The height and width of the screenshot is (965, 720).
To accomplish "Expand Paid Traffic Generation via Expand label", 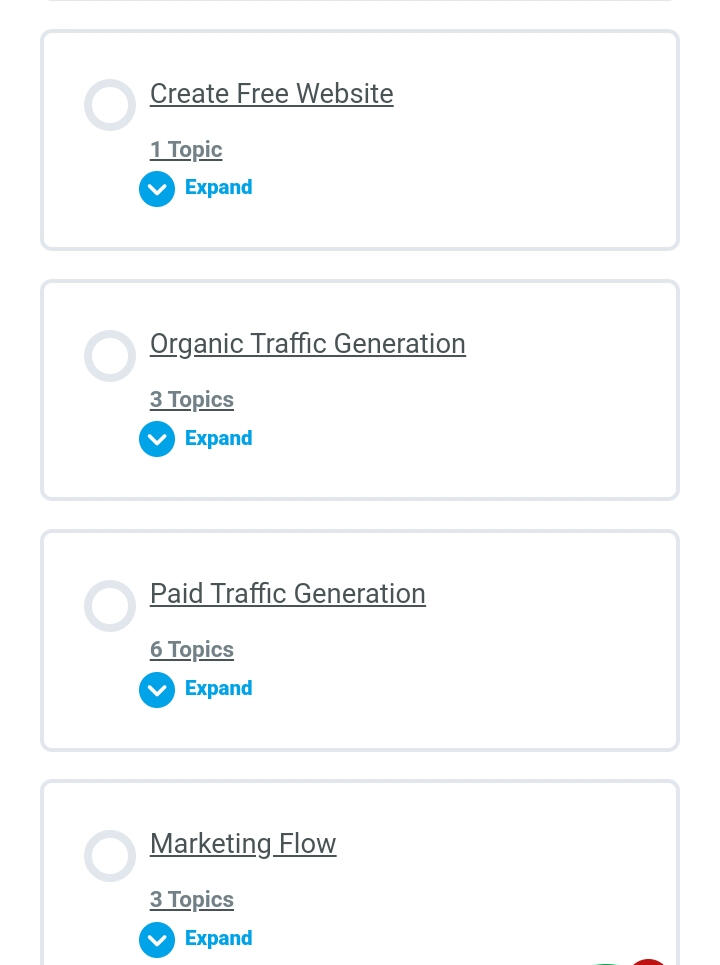I will pyautogui.click(x=218, y=688).
